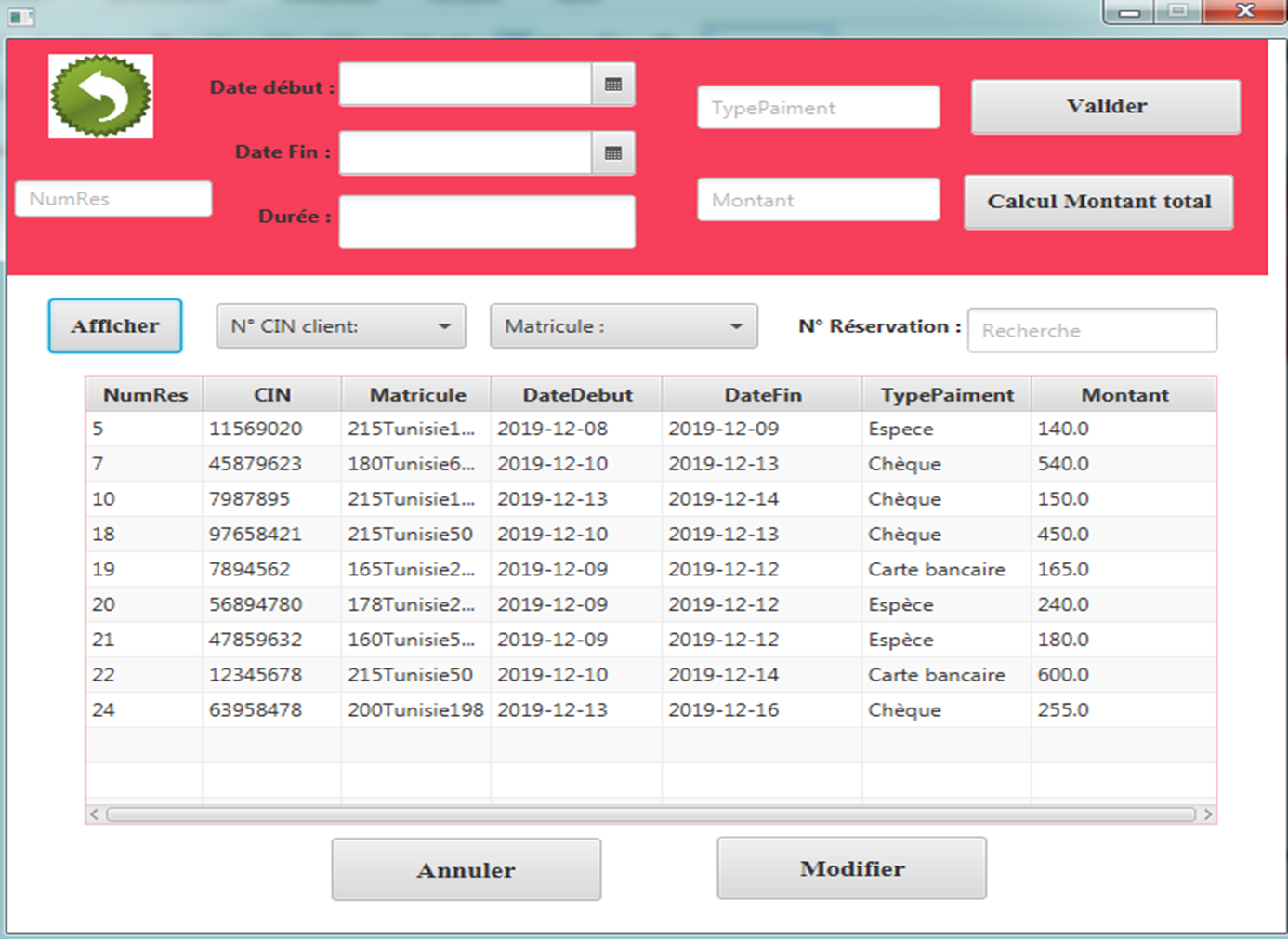Focus the Recherche field for N° Réservation
Image resolution: width=1288 pixels, height=939 pixels.
pos(1092,330)
